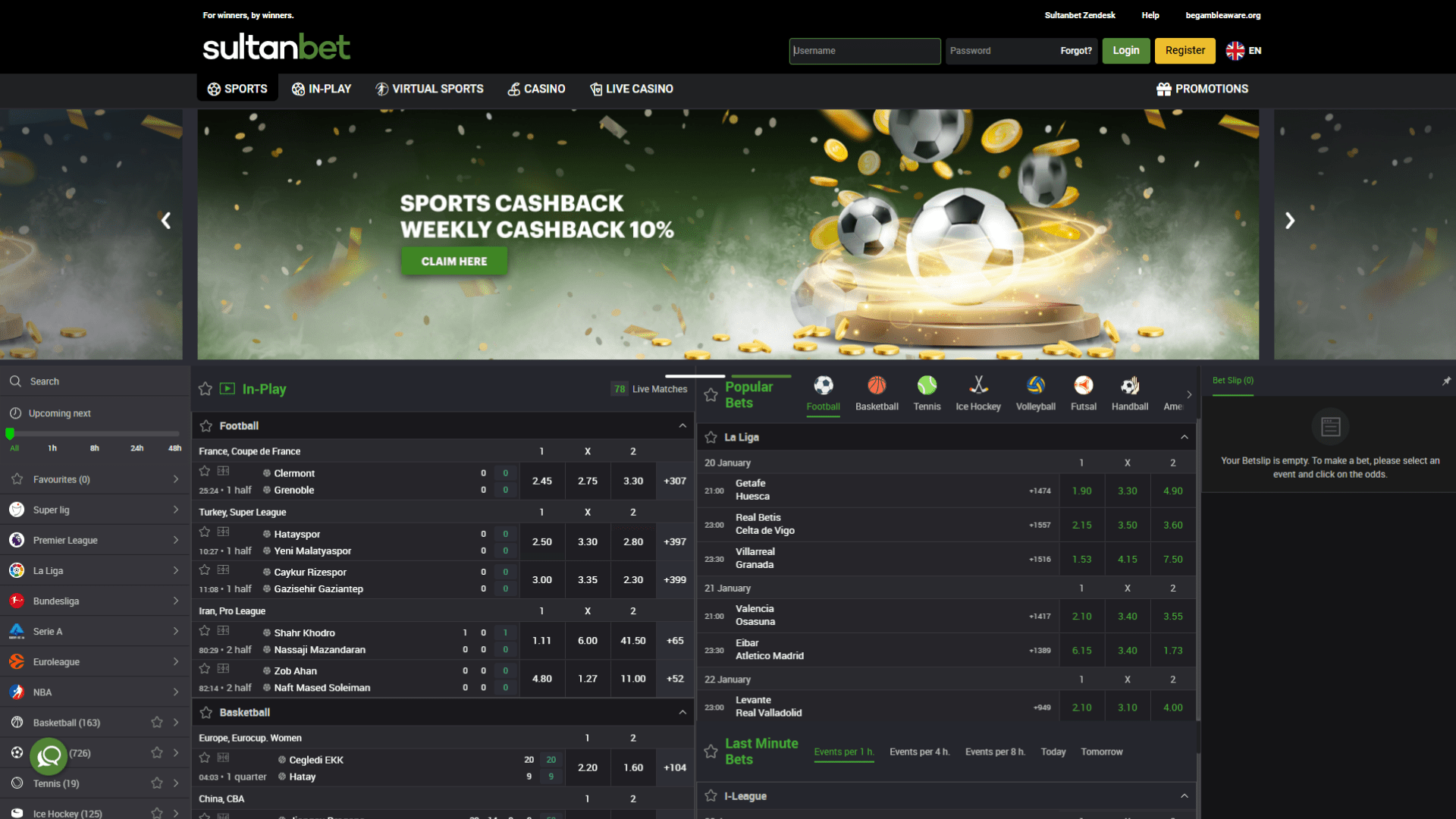1456x819 pixels.
Task: Open statistics icon for Hatayspor match
Action: (x=223, y=532)
